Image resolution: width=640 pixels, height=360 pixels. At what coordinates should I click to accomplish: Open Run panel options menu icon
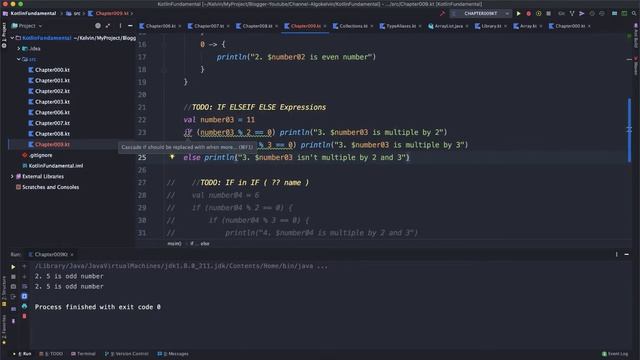616,254
